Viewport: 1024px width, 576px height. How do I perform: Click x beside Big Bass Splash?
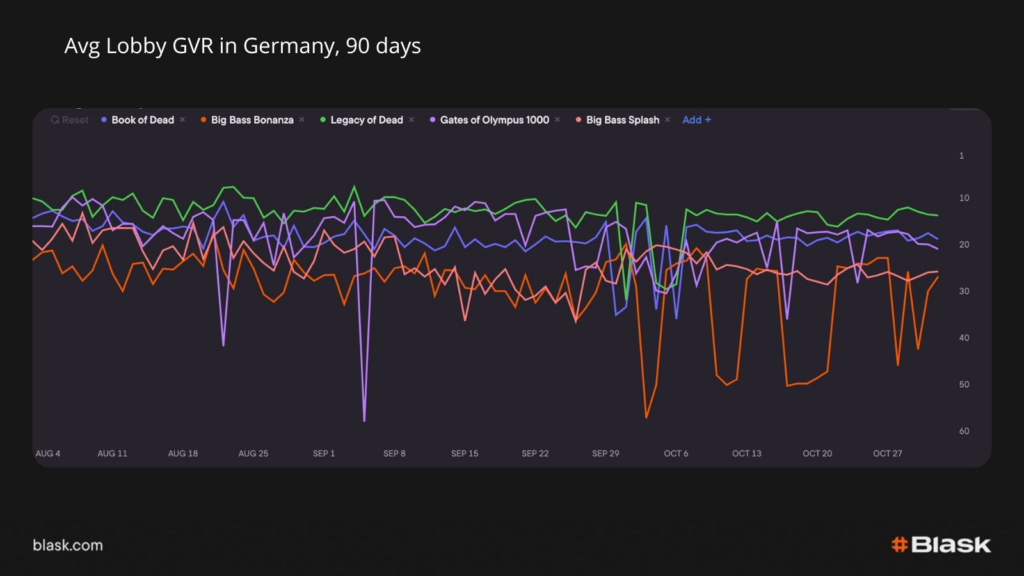(x=667, y=120)
